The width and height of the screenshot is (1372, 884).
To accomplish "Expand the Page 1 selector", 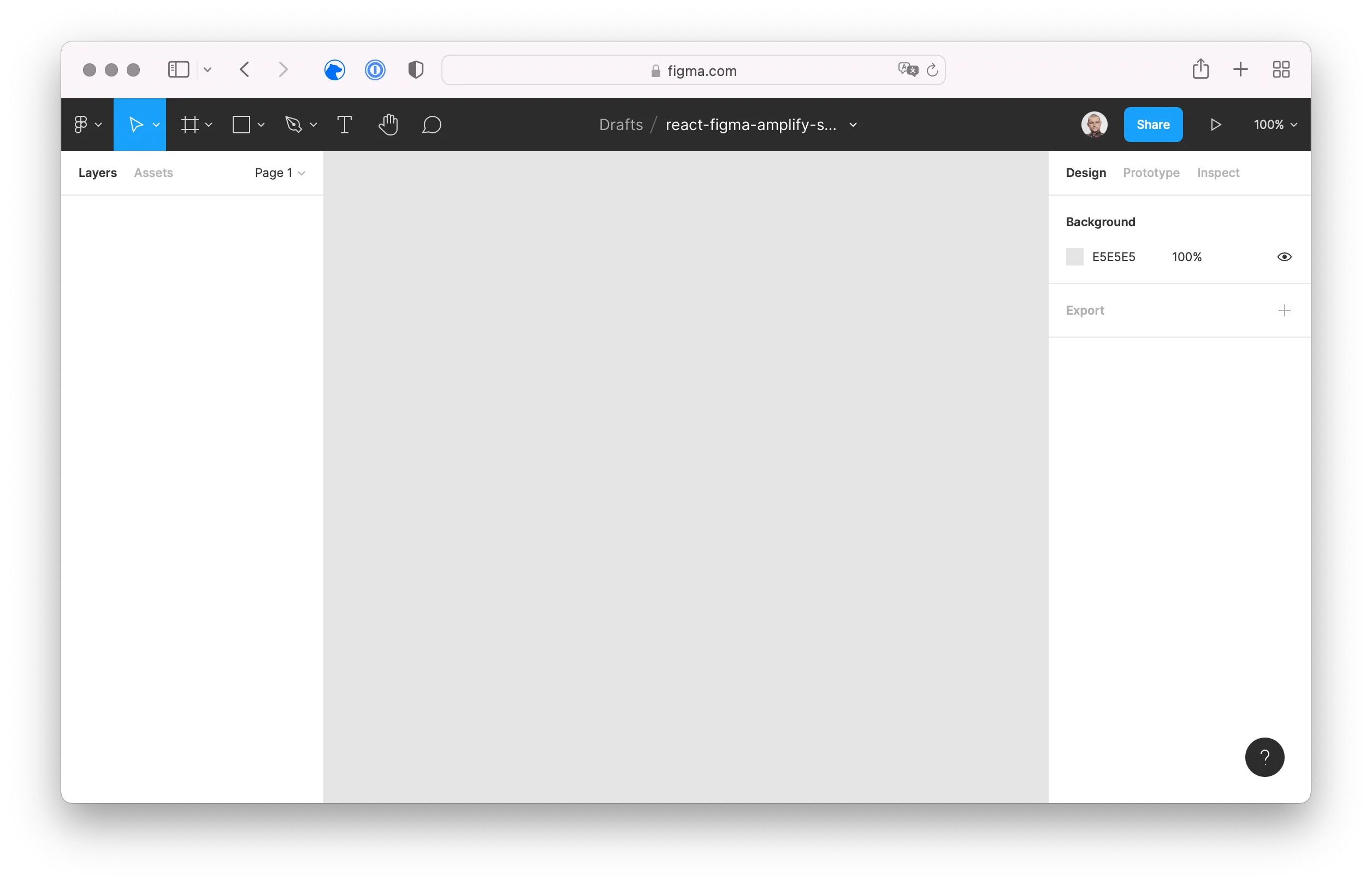I will tap(280, 172).
